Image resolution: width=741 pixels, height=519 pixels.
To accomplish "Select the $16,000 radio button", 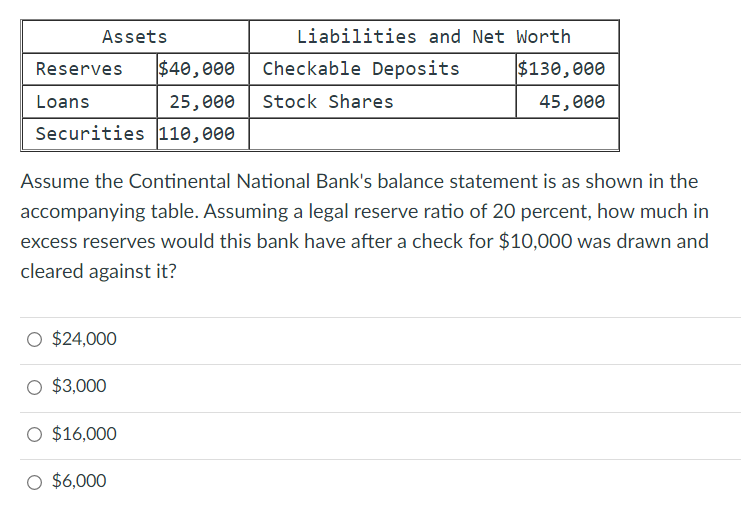I will (x=34, y=434).
